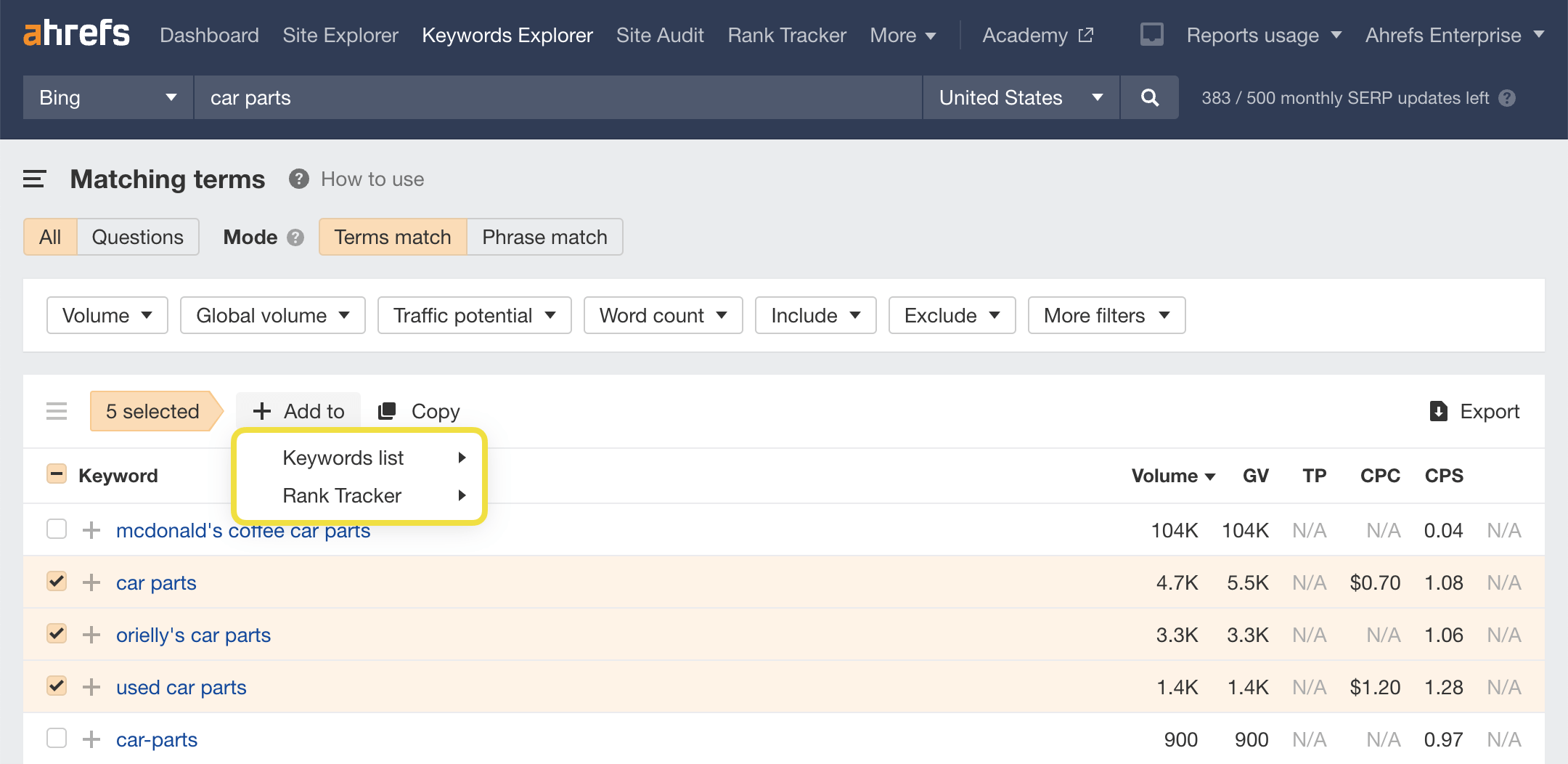The height and width of the screenshot is (764, 1568).
Task: Open the notifications inbox icon
Action: (x=1151, y=35)
